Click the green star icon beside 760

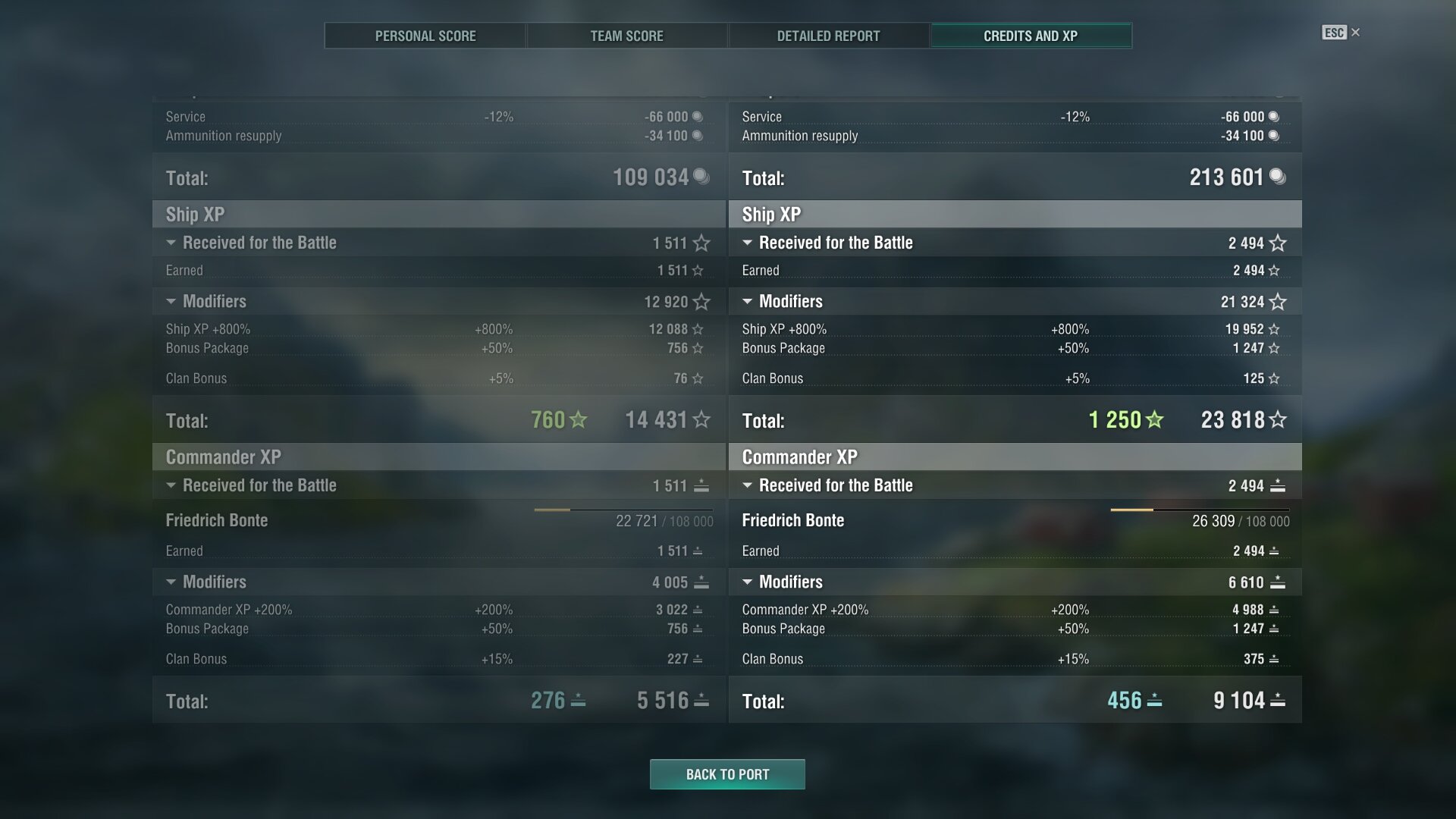pyautogui.click(x=578, y=419)
